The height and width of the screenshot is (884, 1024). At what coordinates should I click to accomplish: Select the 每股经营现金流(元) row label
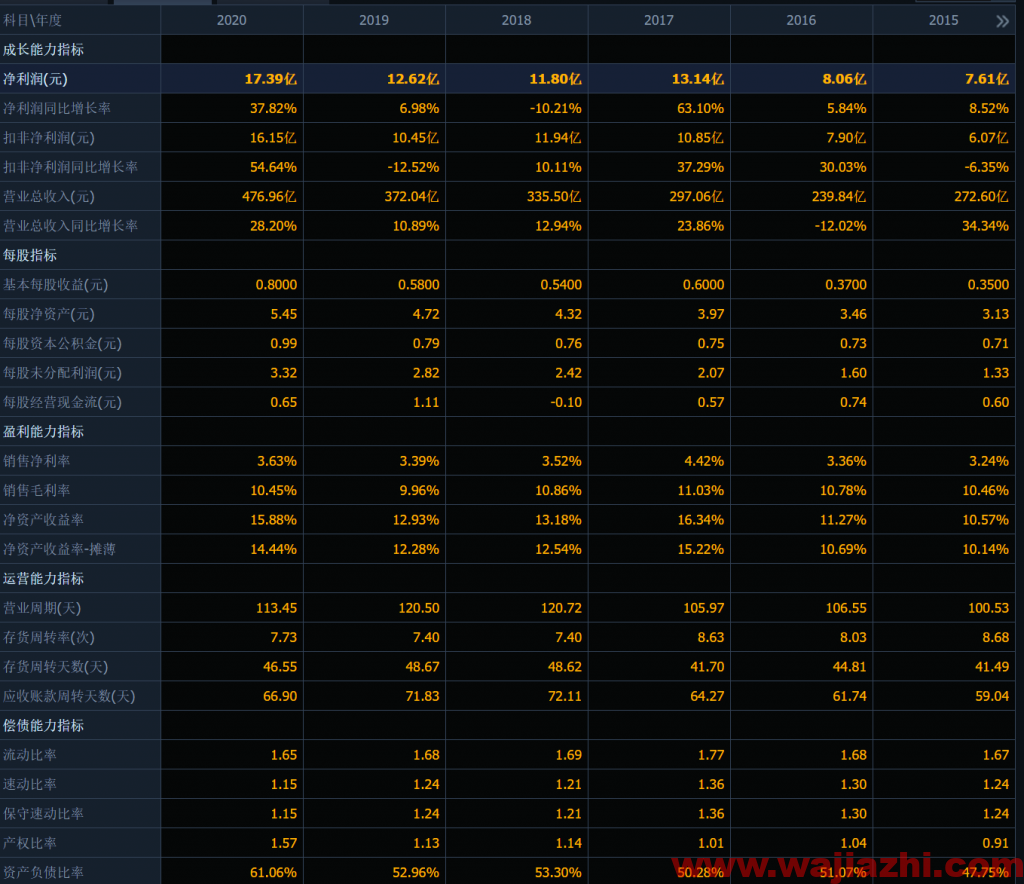coord(62,402)
